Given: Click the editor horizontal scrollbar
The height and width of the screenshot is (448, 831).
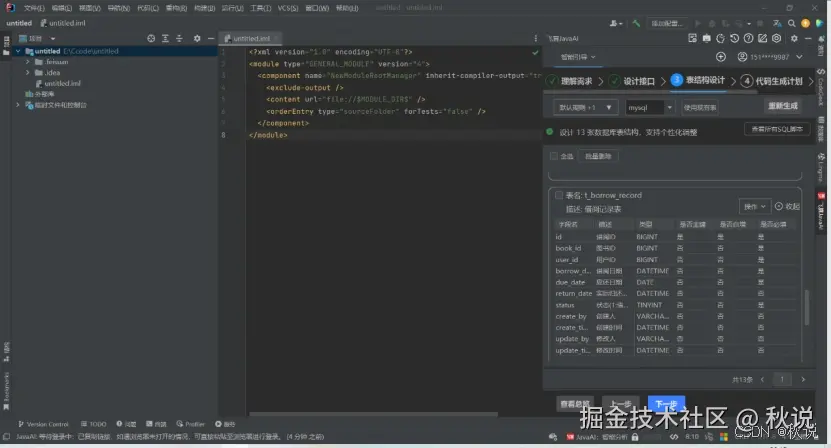Looking at the screenshot, I should (x=373, y=414).
